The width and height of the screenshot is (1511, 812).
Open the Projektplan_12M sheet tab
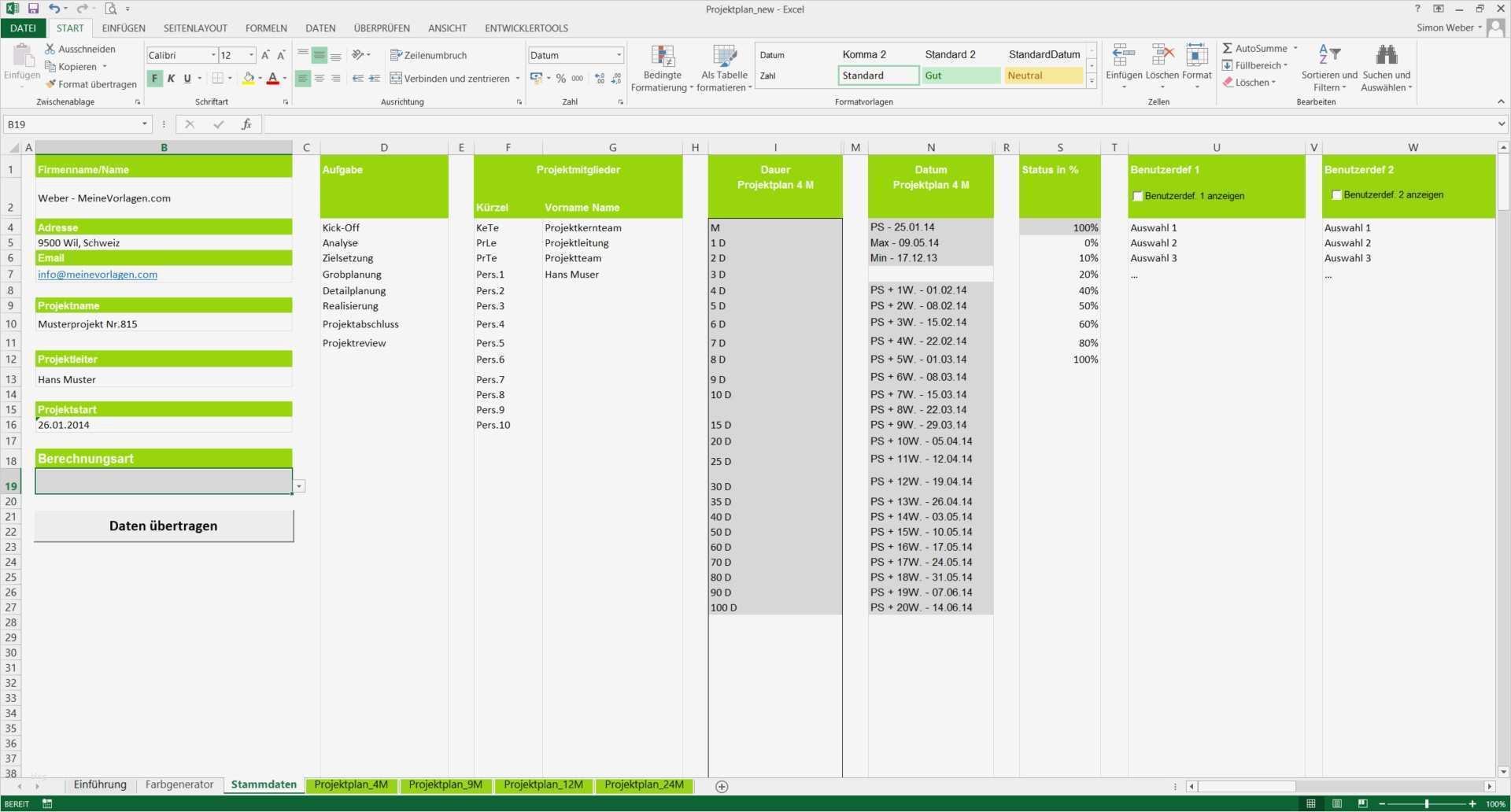coord(543,784)
